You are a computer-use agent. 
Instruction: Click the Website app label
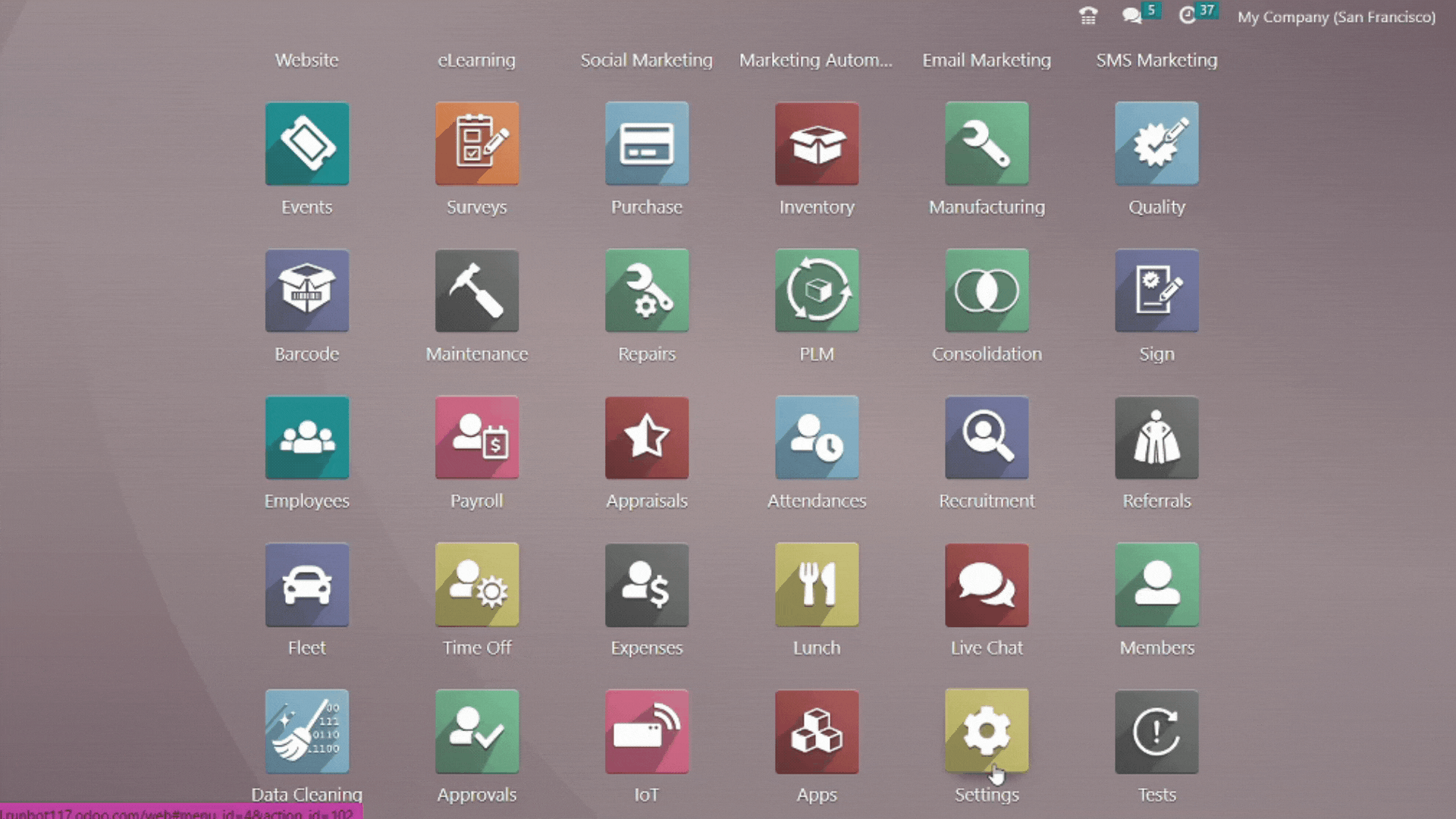(307, 60)
